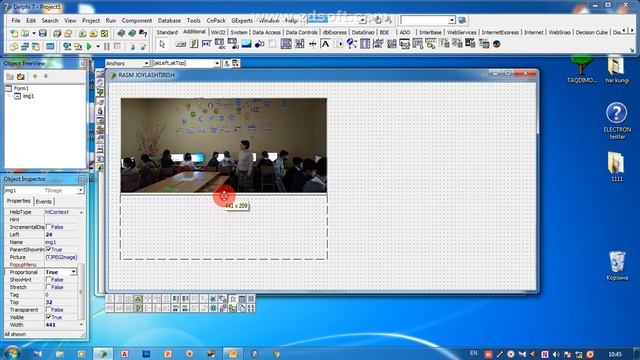Screen dimensions: 640x360
Task: Open object selector dropdown showing img1 TImage
Action: tap(80, 190)
